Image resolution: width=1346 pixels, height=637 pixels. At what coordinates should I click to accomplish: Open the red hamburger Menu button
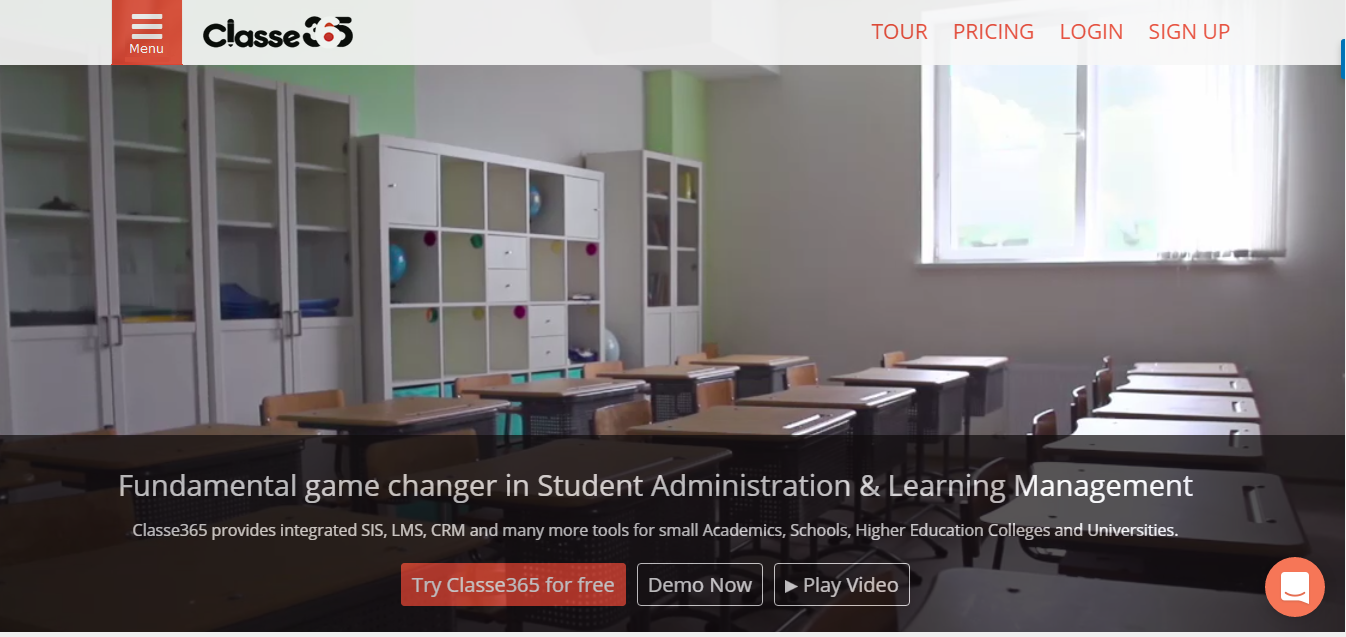[x=146, y=32]
